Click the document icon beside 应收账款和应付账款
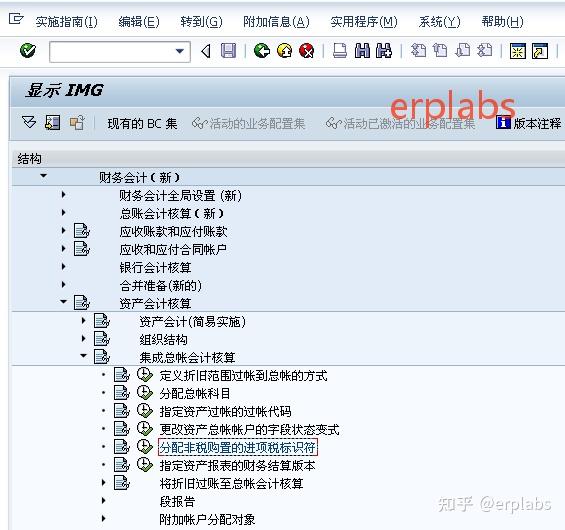565x530 pixels. click(81, 231)
